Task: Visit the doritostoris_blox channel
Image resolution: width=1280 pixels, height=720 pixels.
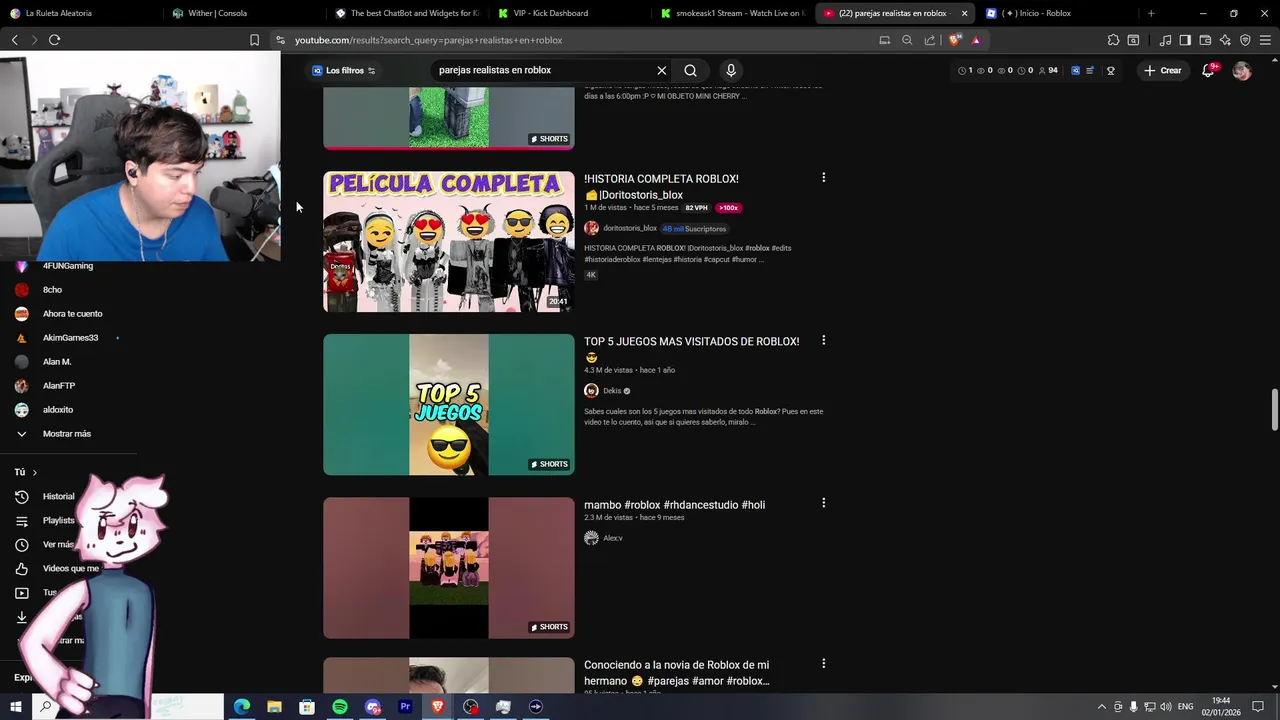Action: pos(630,228)
